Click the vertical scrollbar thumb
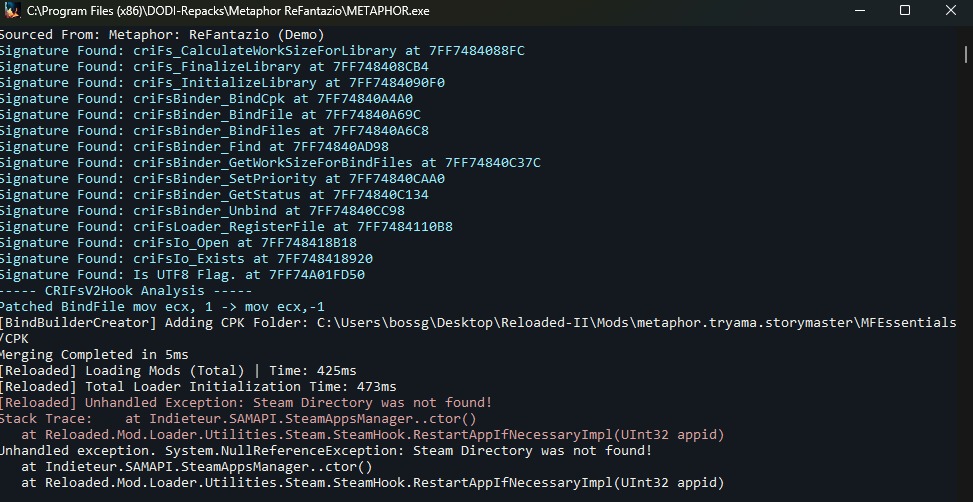Image resolution: width=973 pixels, height=502 pixels. click(966, 54)
